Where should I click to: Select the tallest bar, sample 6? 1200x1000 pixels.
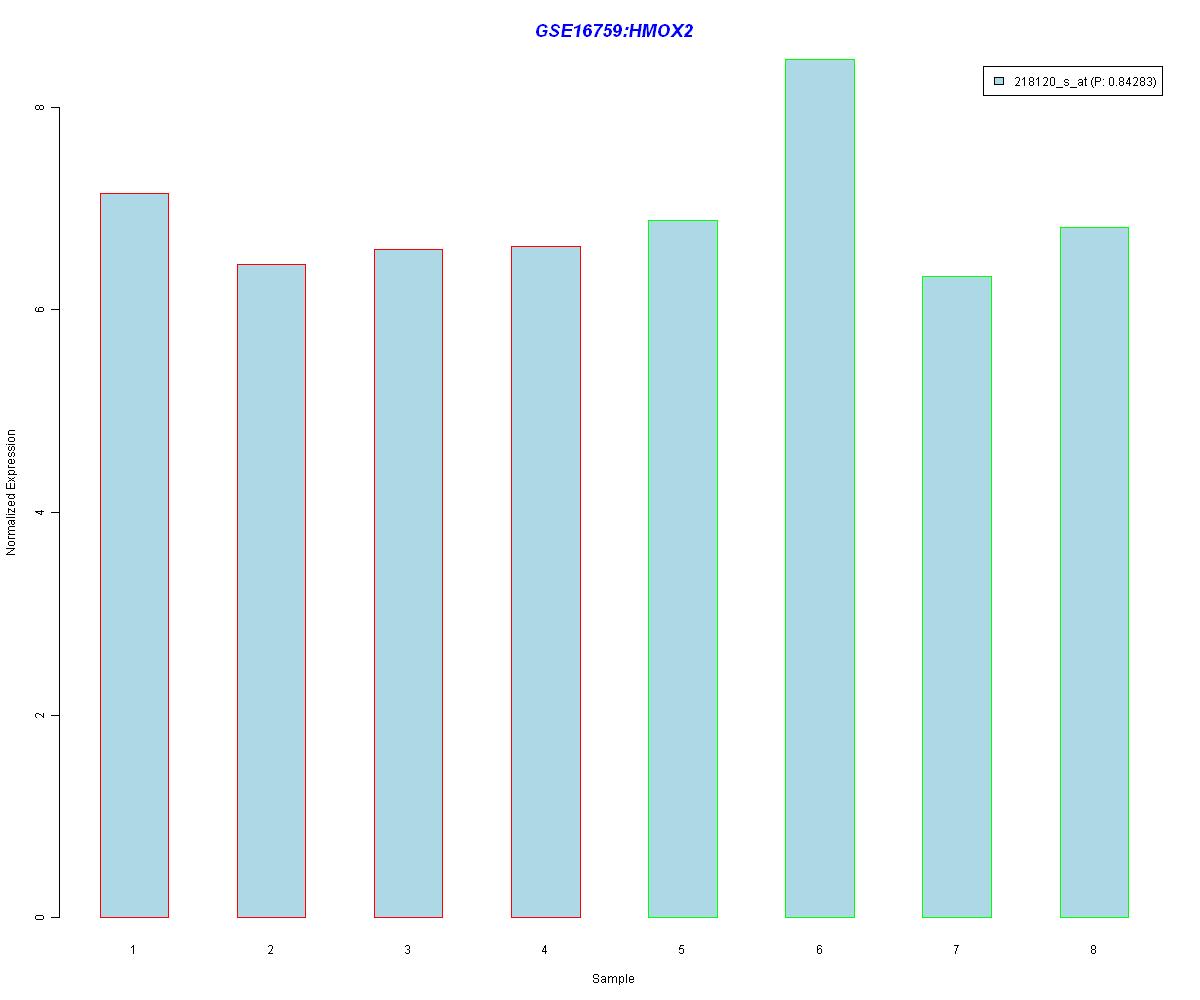point(820,488)
